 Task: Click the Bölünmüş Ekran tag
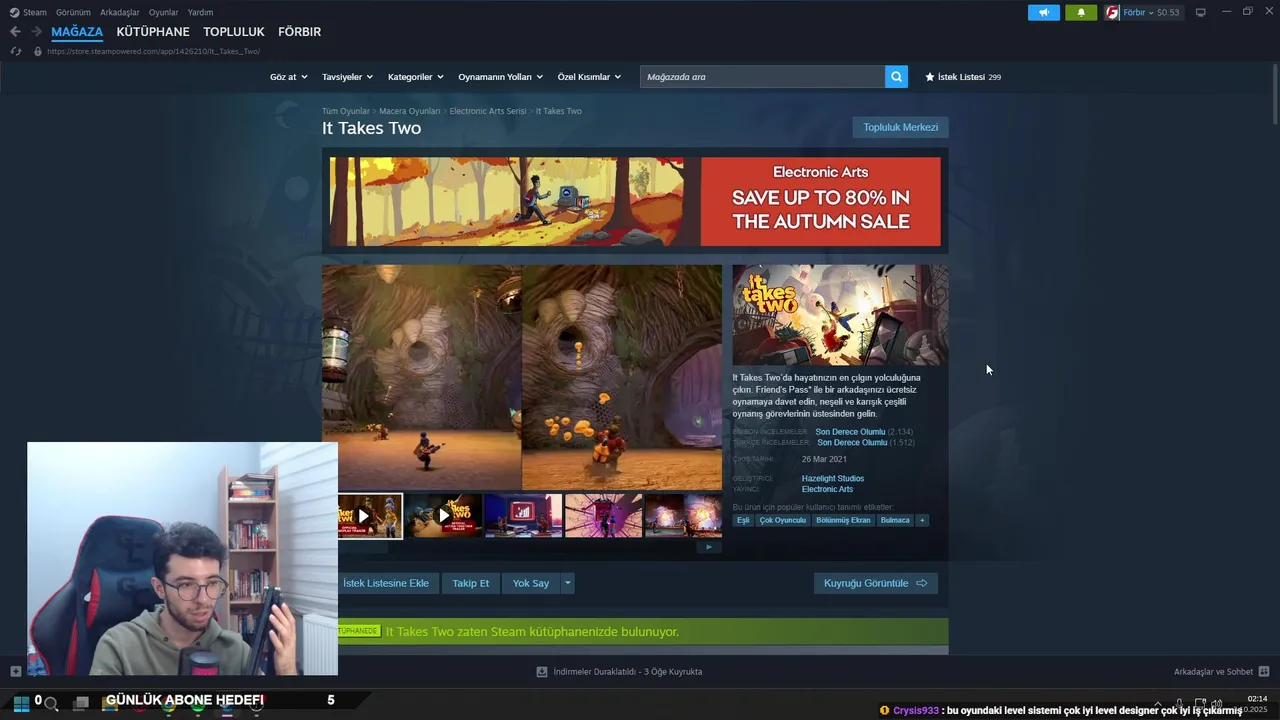(x=843, y=520)
